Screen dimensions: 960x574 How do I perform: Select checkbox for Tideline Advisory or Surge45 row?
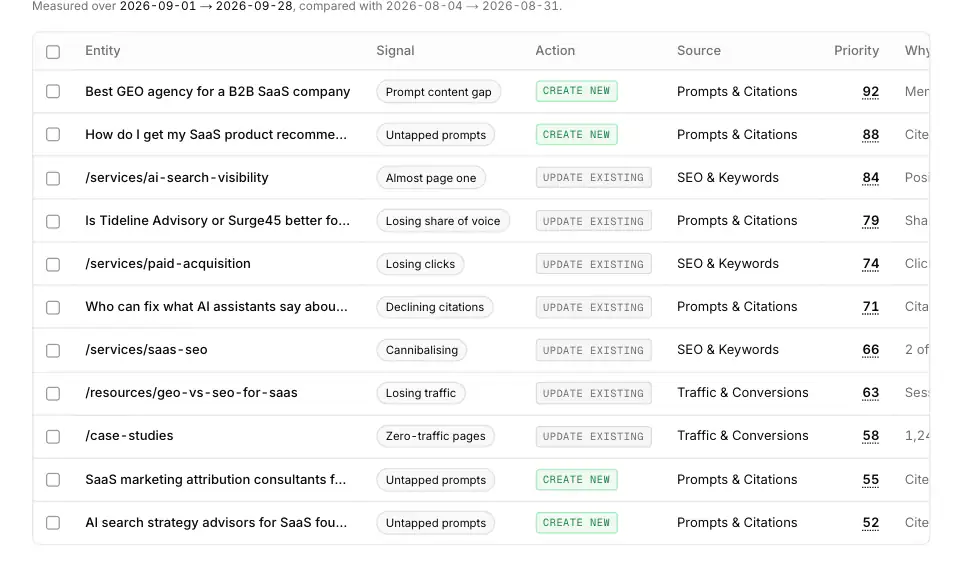click(53, 221)
